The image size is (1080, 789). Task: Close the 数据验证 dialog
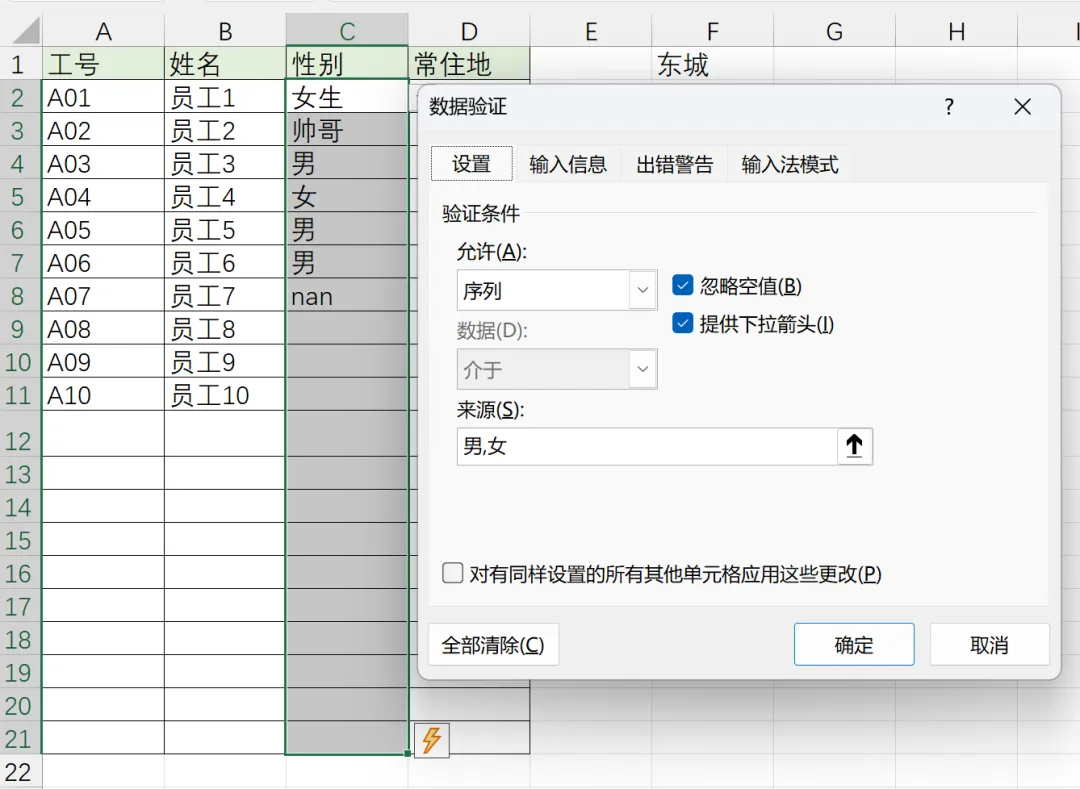(1022, 107)
